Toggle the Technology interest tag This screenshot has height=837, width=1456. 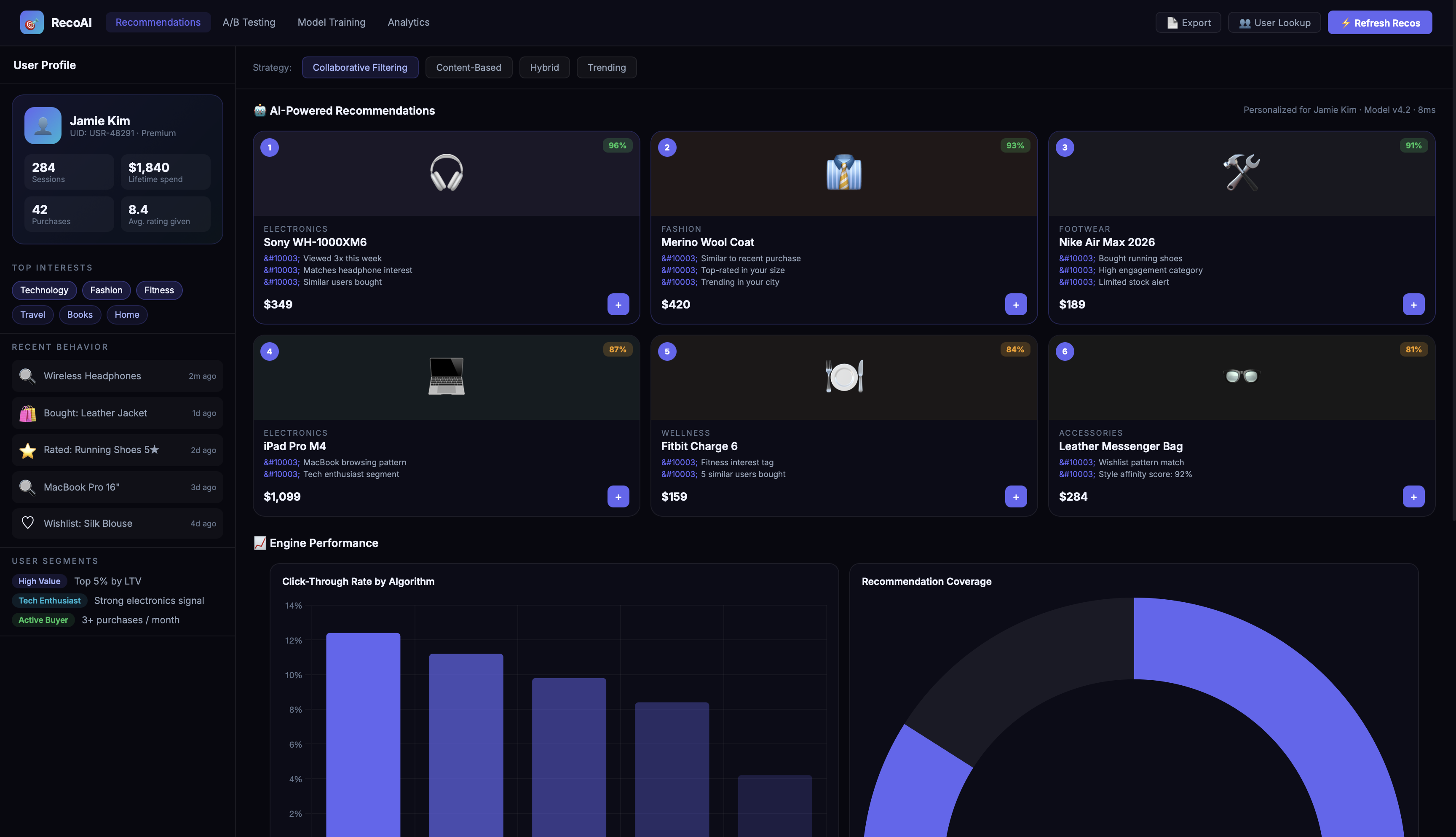pos(44,290)
